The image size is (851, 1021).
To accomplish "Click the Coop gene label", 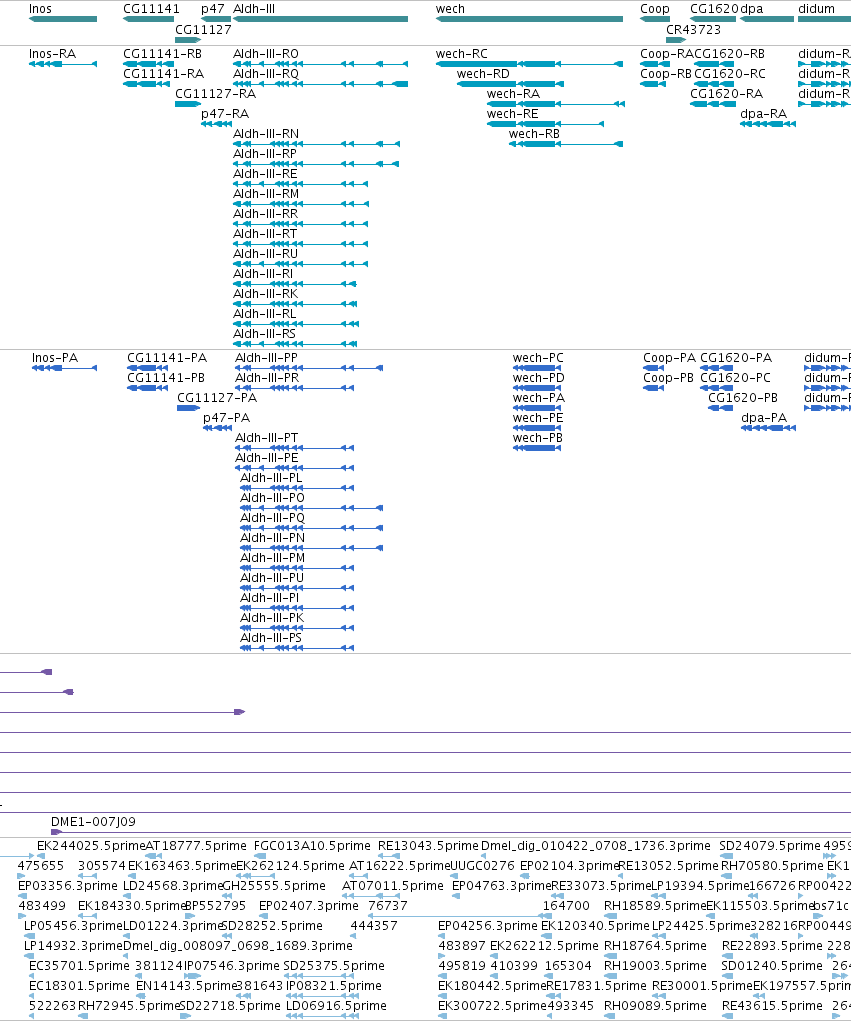I will (654, 8).
